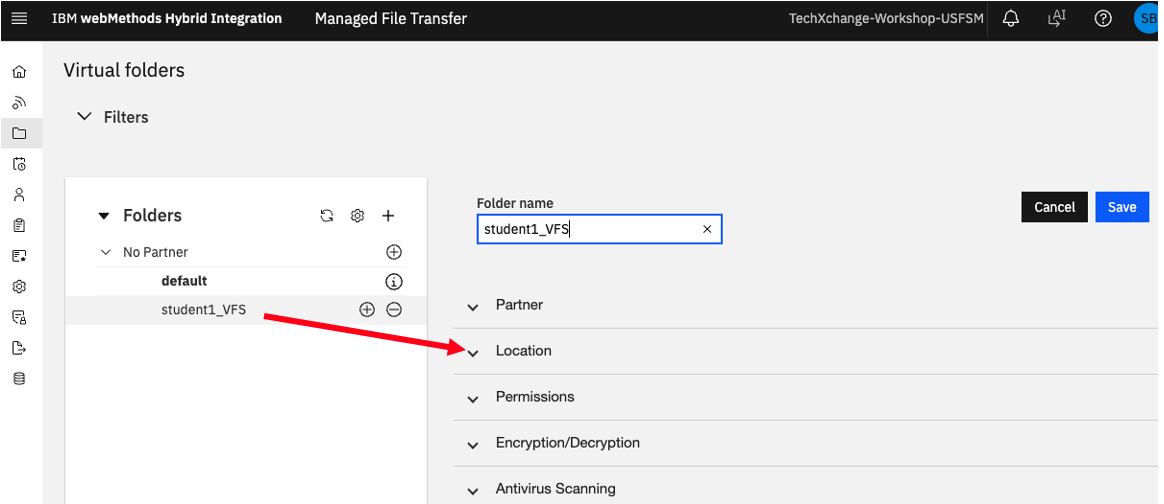
Task: Expand the Location section
Action: click(805, 351)
